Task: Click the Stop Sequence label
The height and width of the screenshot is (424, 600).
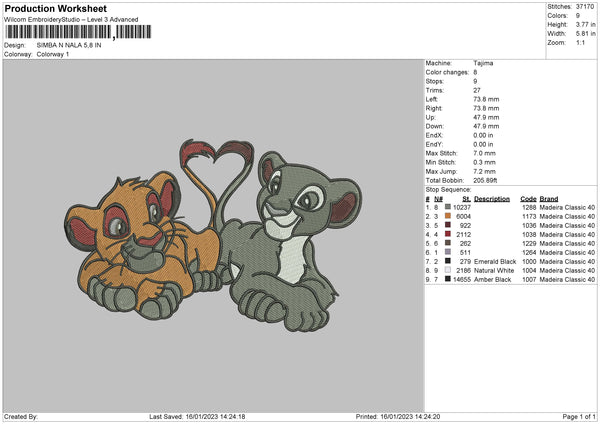Action: (448, 189)
